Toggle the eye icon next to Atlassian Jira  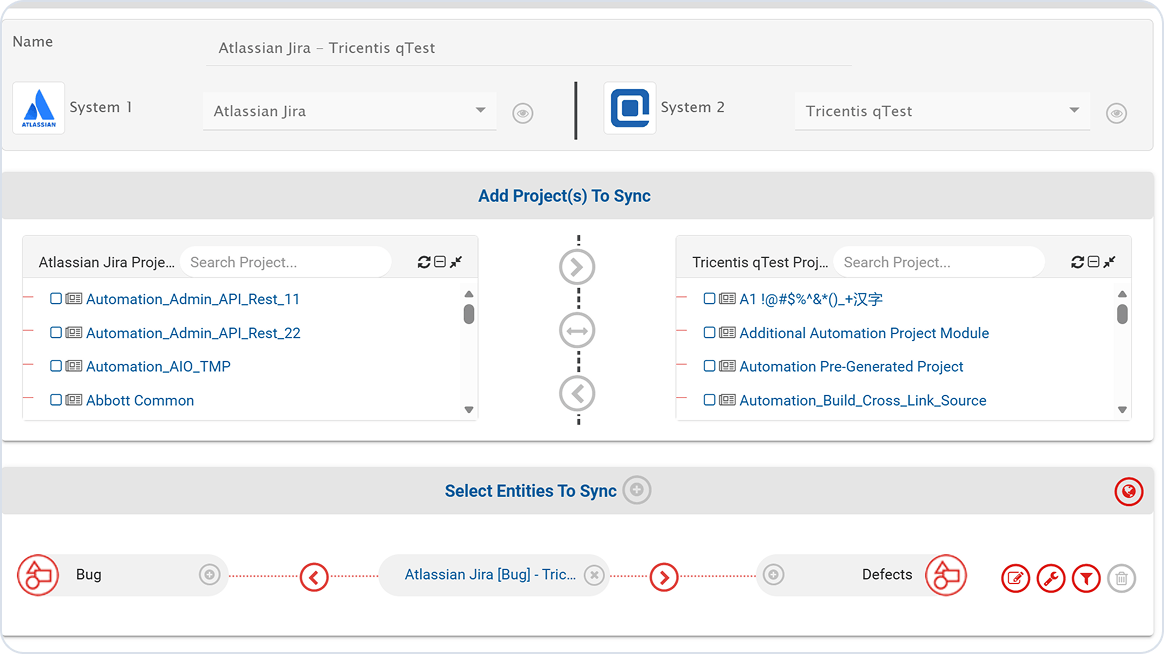pyautogui.click(x=523, y=113)
